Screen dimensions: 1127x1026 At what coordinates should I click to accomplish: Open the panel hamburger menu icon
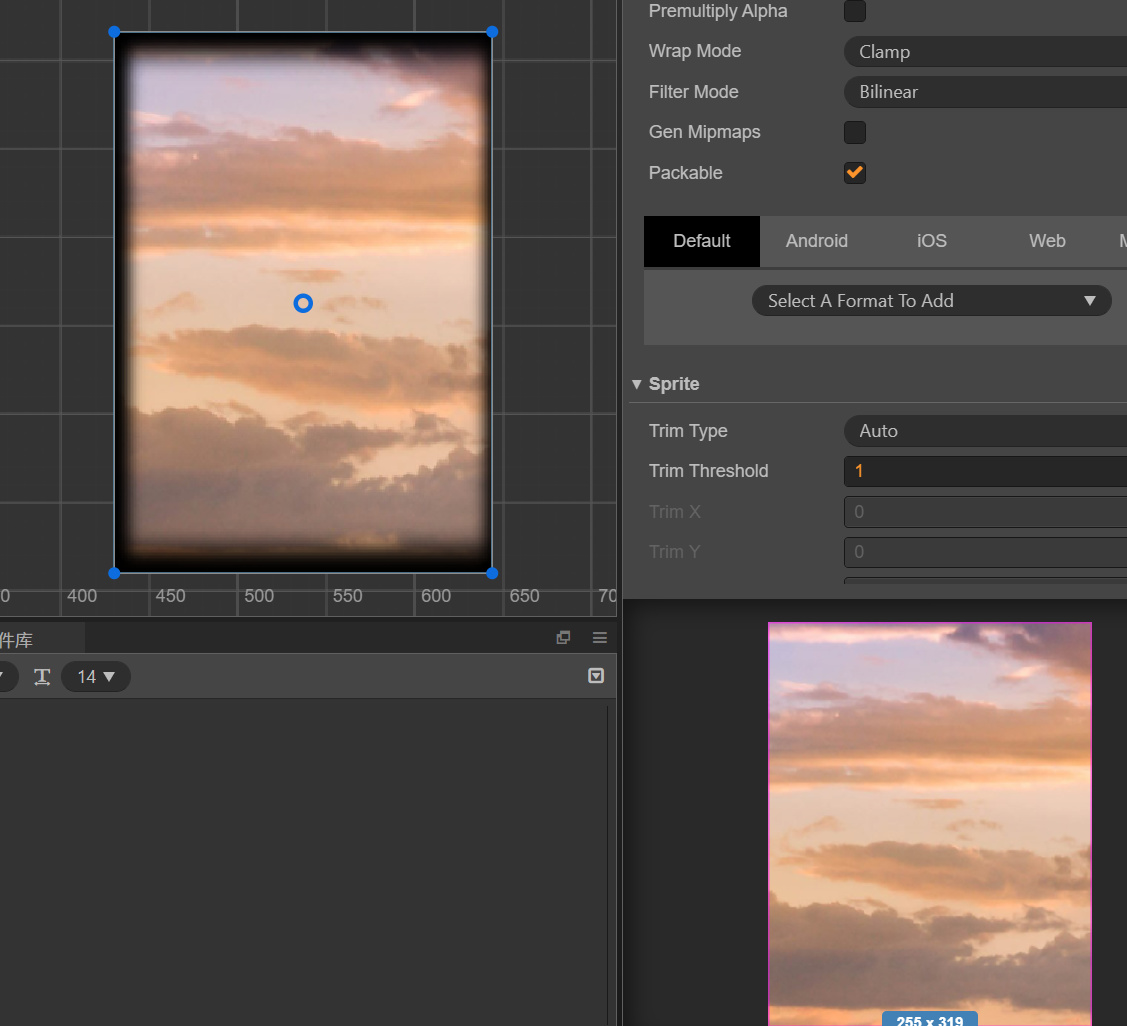pyautogui.click(x=600, y=638)
